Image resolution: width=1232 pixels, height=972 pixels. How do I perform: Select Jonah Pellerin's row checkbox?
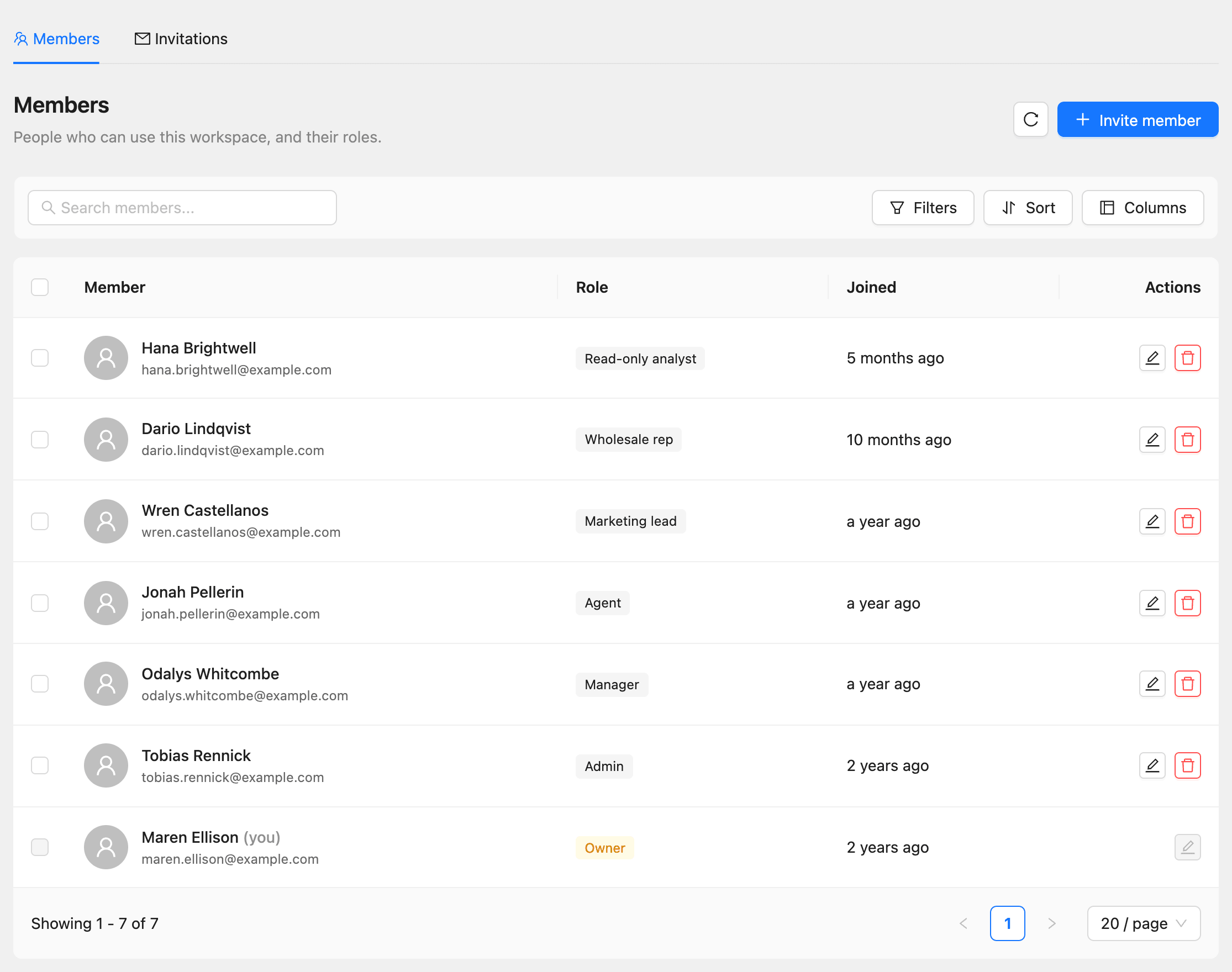click(40, 603)
